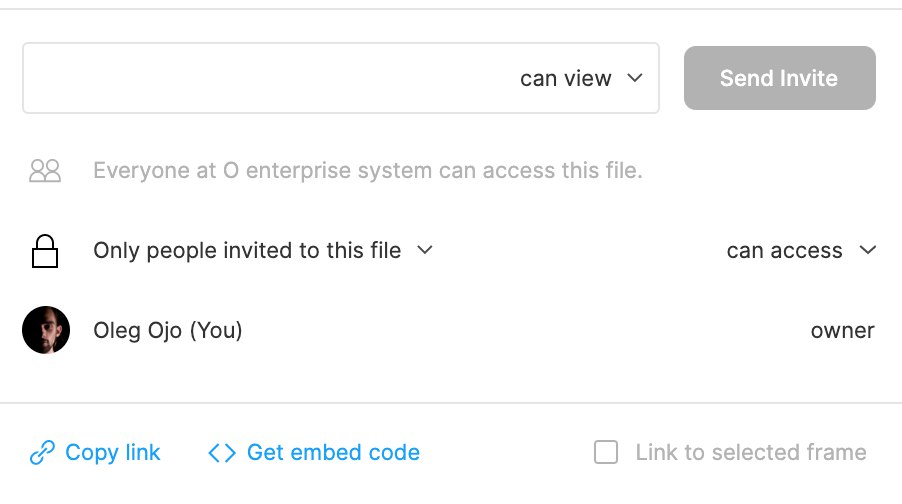Click the chevron beside "can access"
The image size is (902, 504).
click(x=867, y=250)
